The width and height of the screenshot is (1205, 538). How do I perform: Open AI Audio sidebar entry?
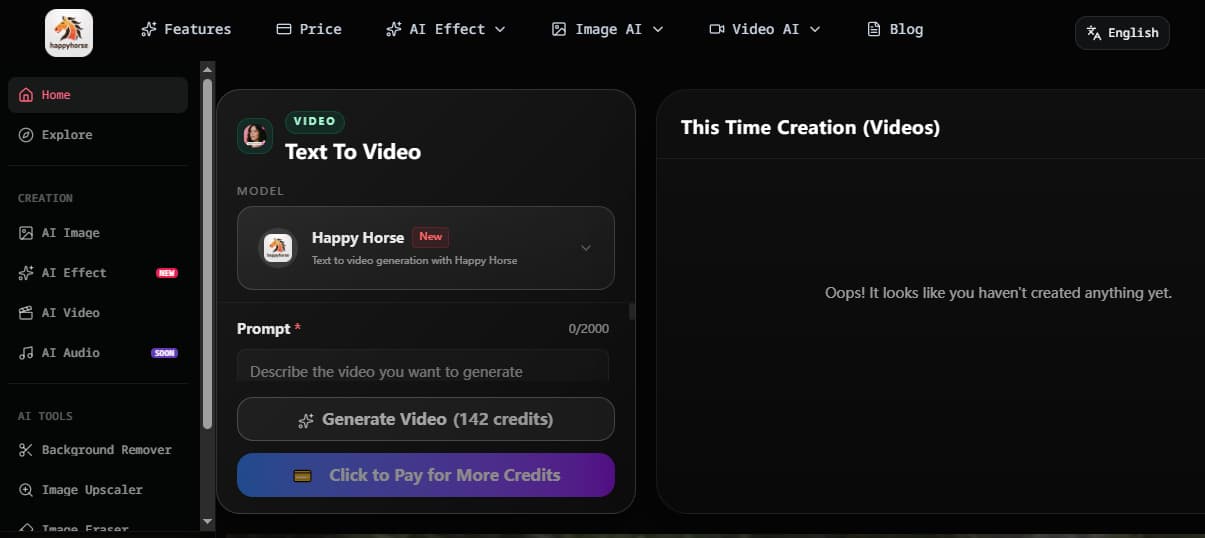(70, 353)
